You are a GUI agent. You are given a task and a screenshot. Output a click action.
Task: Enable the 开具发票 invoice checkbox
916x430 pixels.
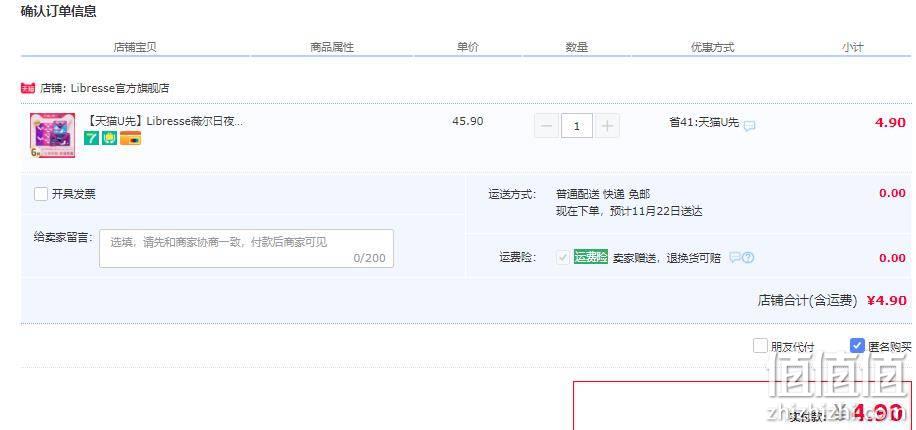tap(41, 194)
